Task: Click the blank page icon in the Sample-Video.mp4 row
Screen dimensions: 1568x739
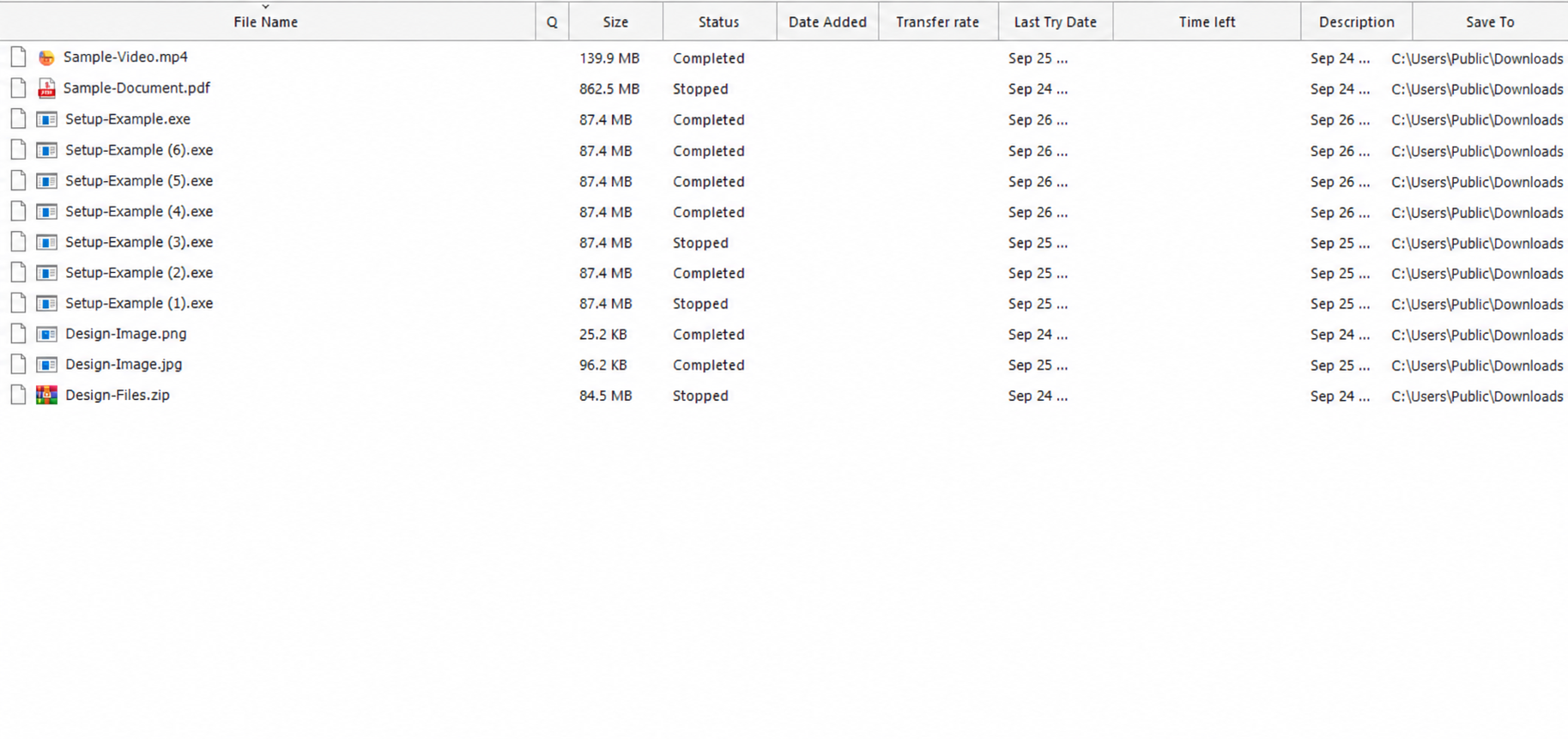Action: tap(18, 58)
